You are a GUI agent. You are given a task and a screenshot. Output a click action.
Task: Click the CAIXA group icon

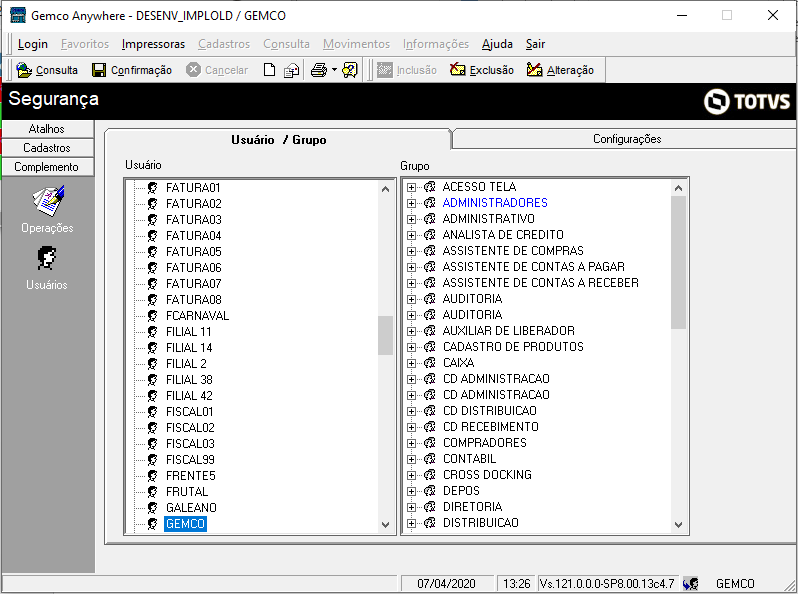(x=430, y=362)
